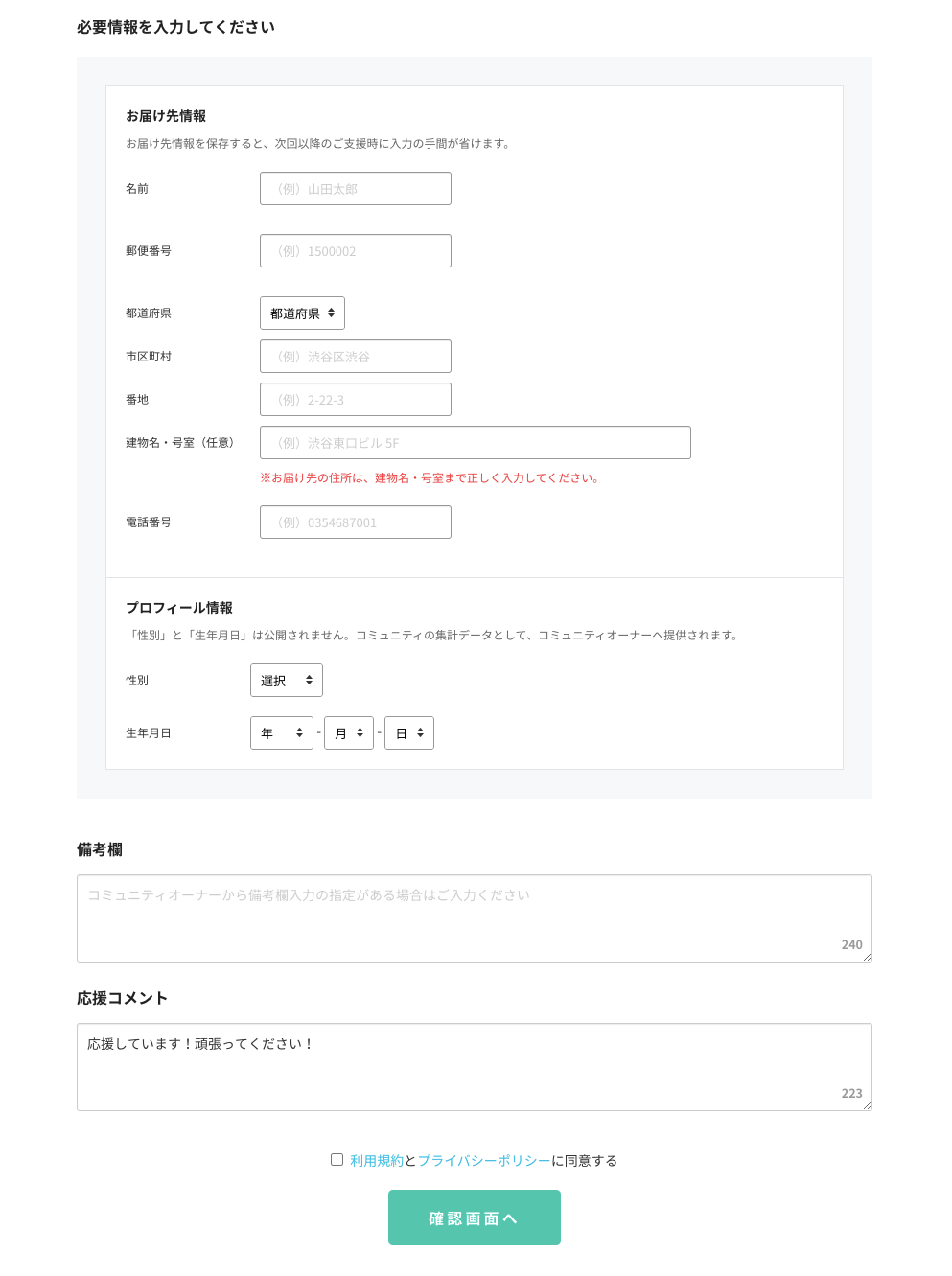Image resolution: width=952 pixels, height=1276 pixels.
Task: Open the 都道府県 prefecture dropdown
Action: [x=302, y=313]
